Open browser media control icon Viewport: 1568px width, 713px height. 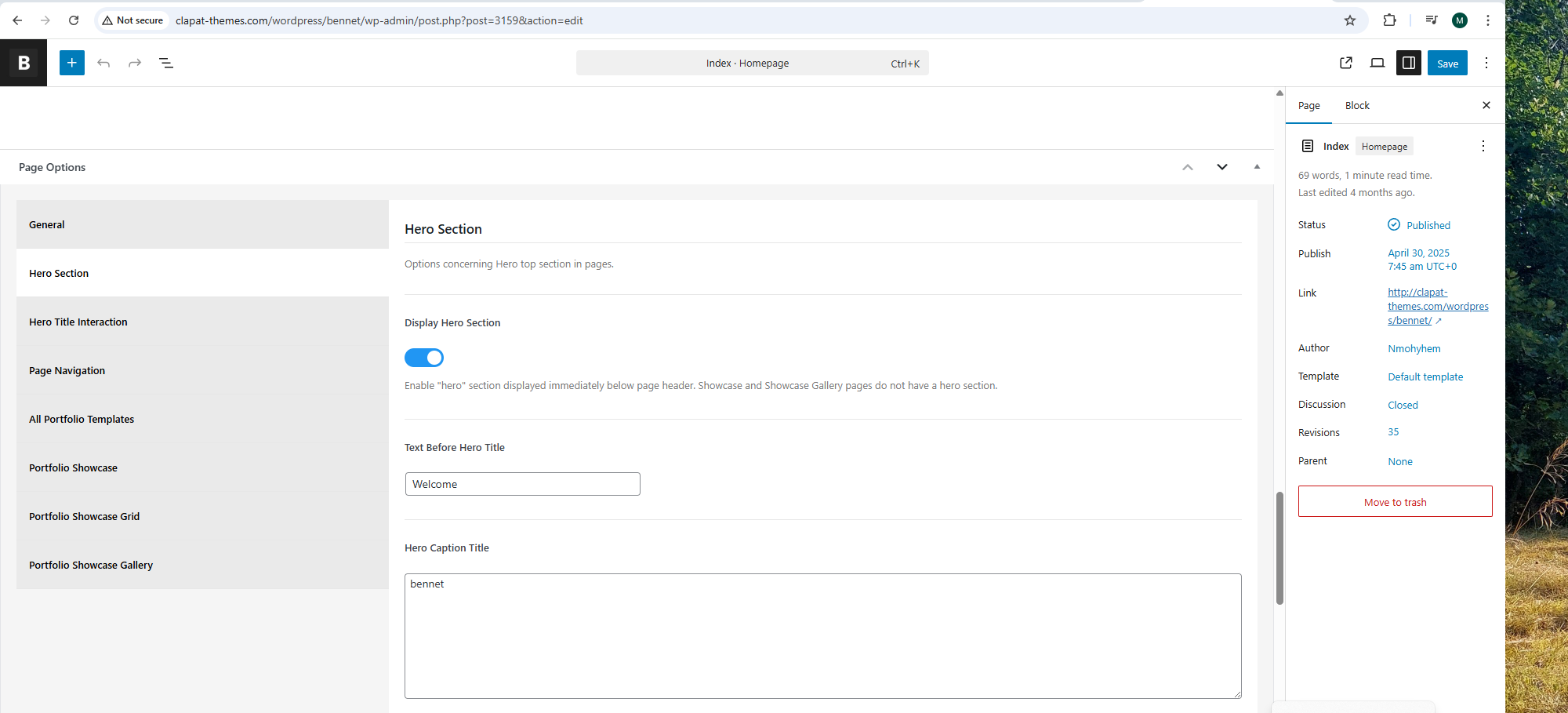click(x=1432, y=20)
